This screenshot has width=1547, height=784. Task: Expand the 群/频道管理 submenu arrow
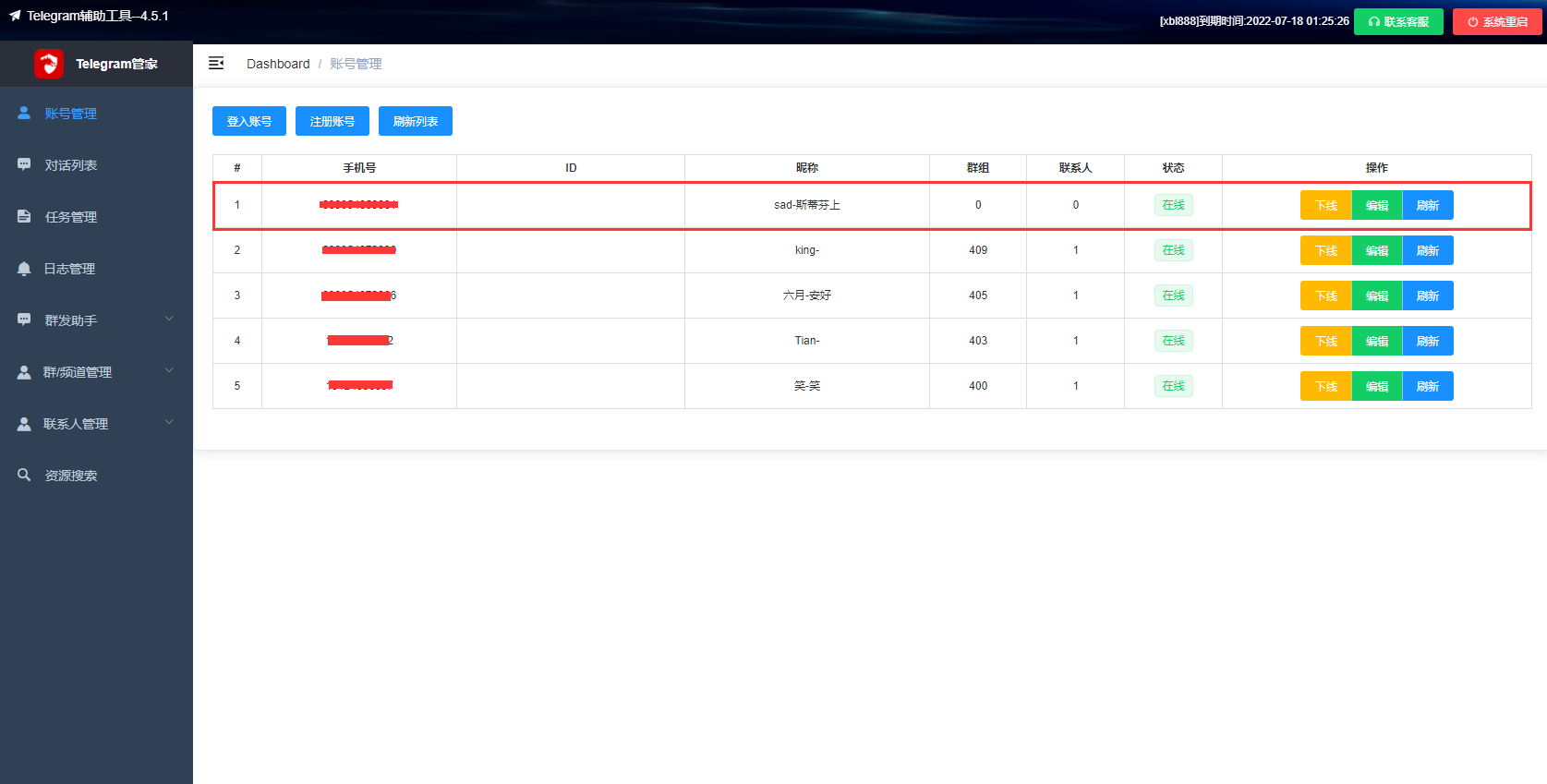point(169,371)
